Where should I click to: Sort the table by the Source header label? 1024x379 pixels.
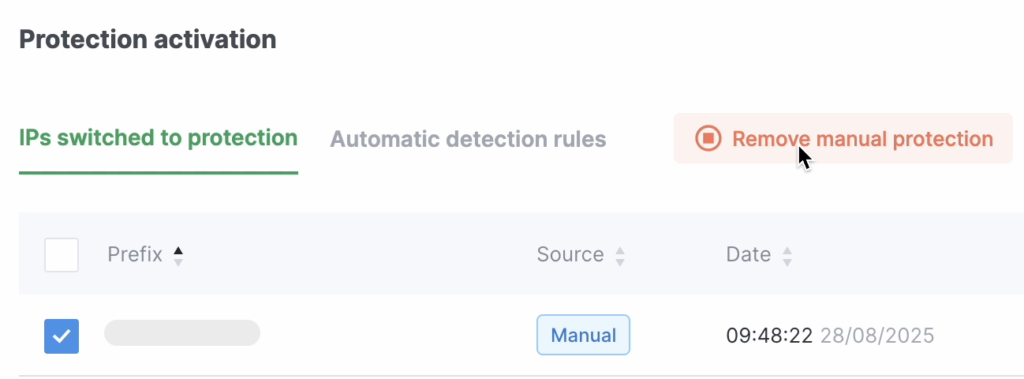coord(570,254)
